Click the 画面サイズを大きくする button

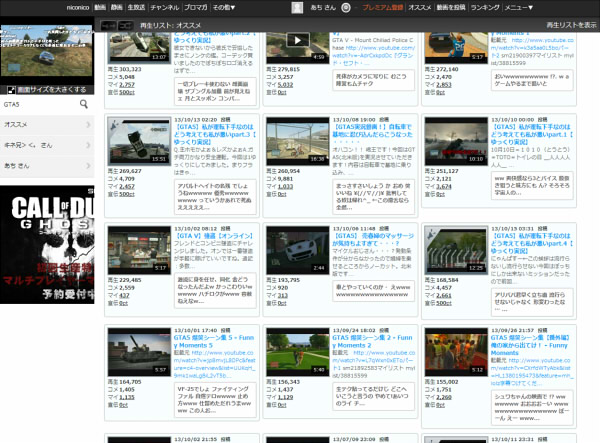point(47,90)
